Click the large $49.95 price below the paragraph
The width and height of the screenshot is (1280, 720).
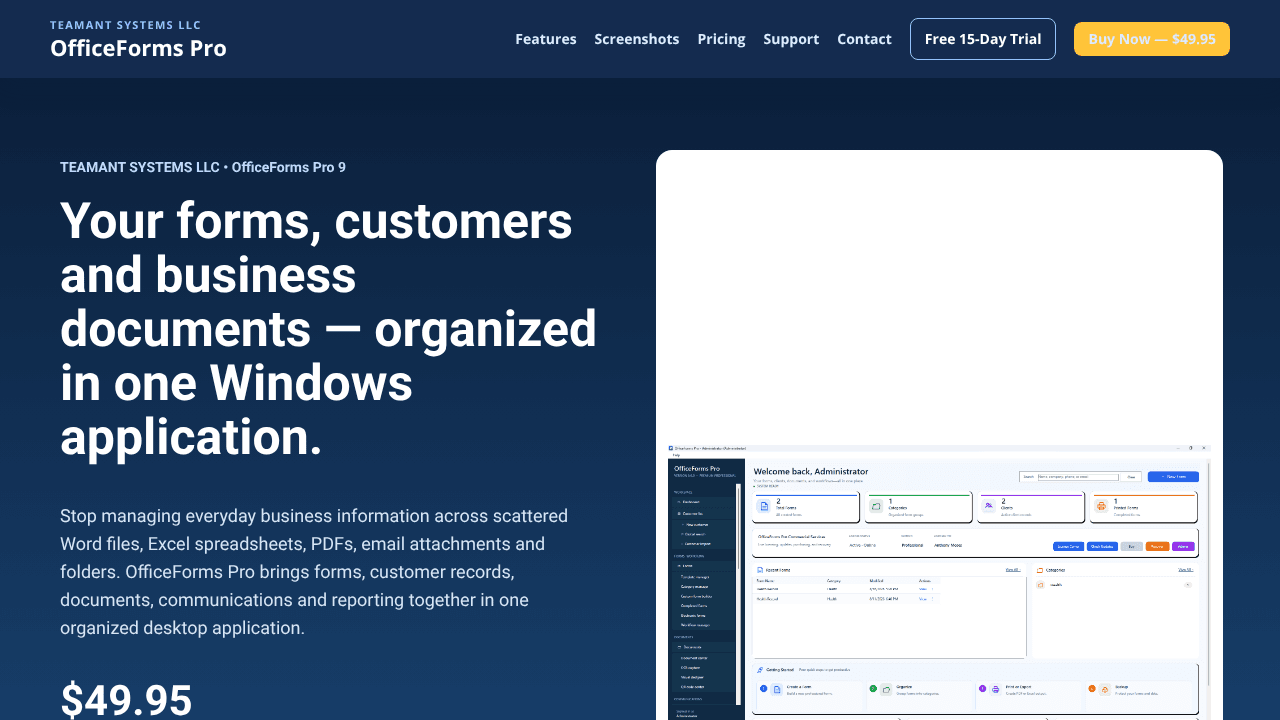click(x=126, y=699)
